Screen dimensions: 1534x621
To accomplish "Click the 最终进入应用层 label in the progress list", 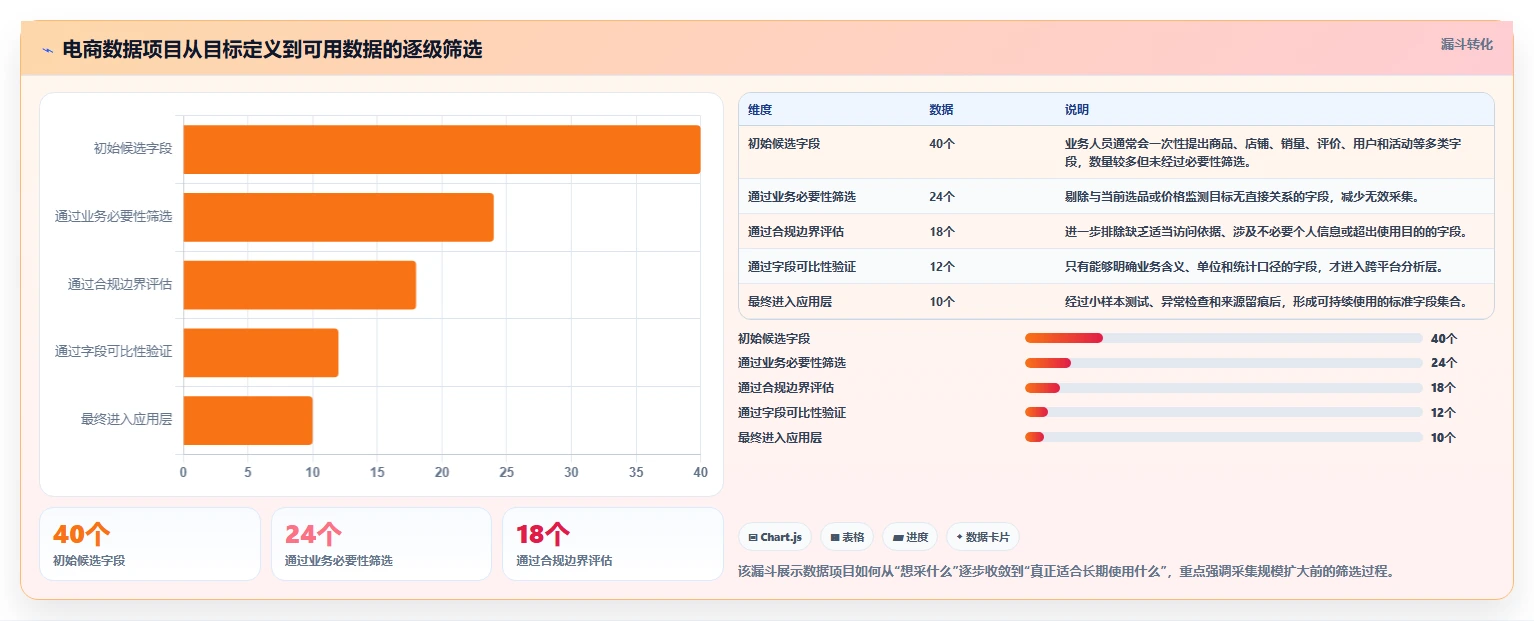I will click(780, 437).
